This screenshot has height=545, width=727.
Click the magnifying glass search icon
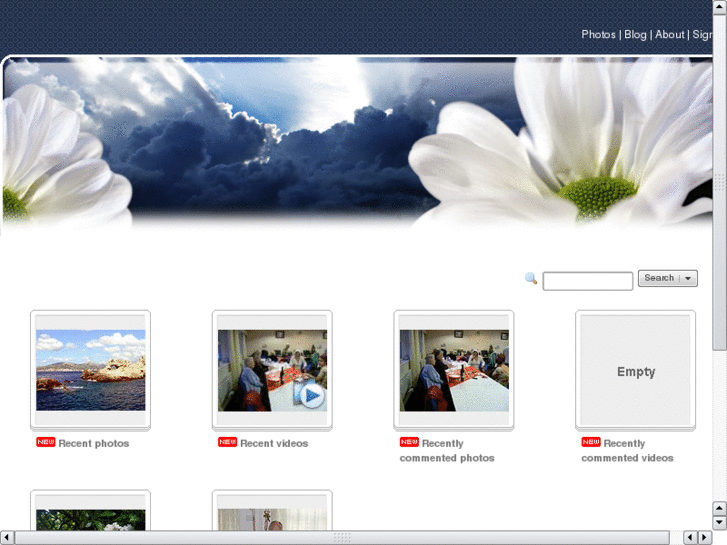tap(531, 278)
